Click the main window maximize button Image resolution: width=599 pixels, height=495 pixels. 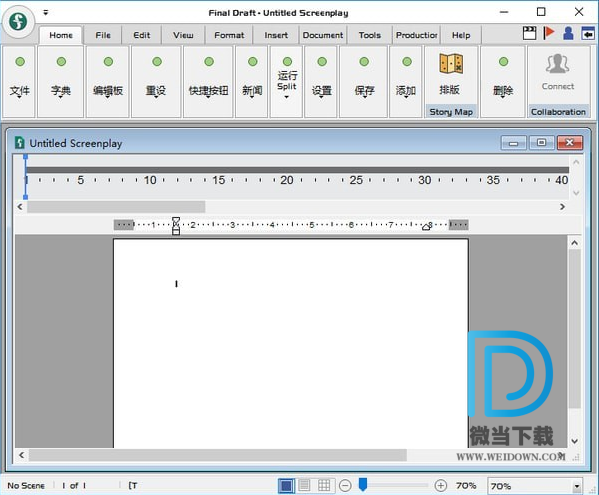coord(541,12)
